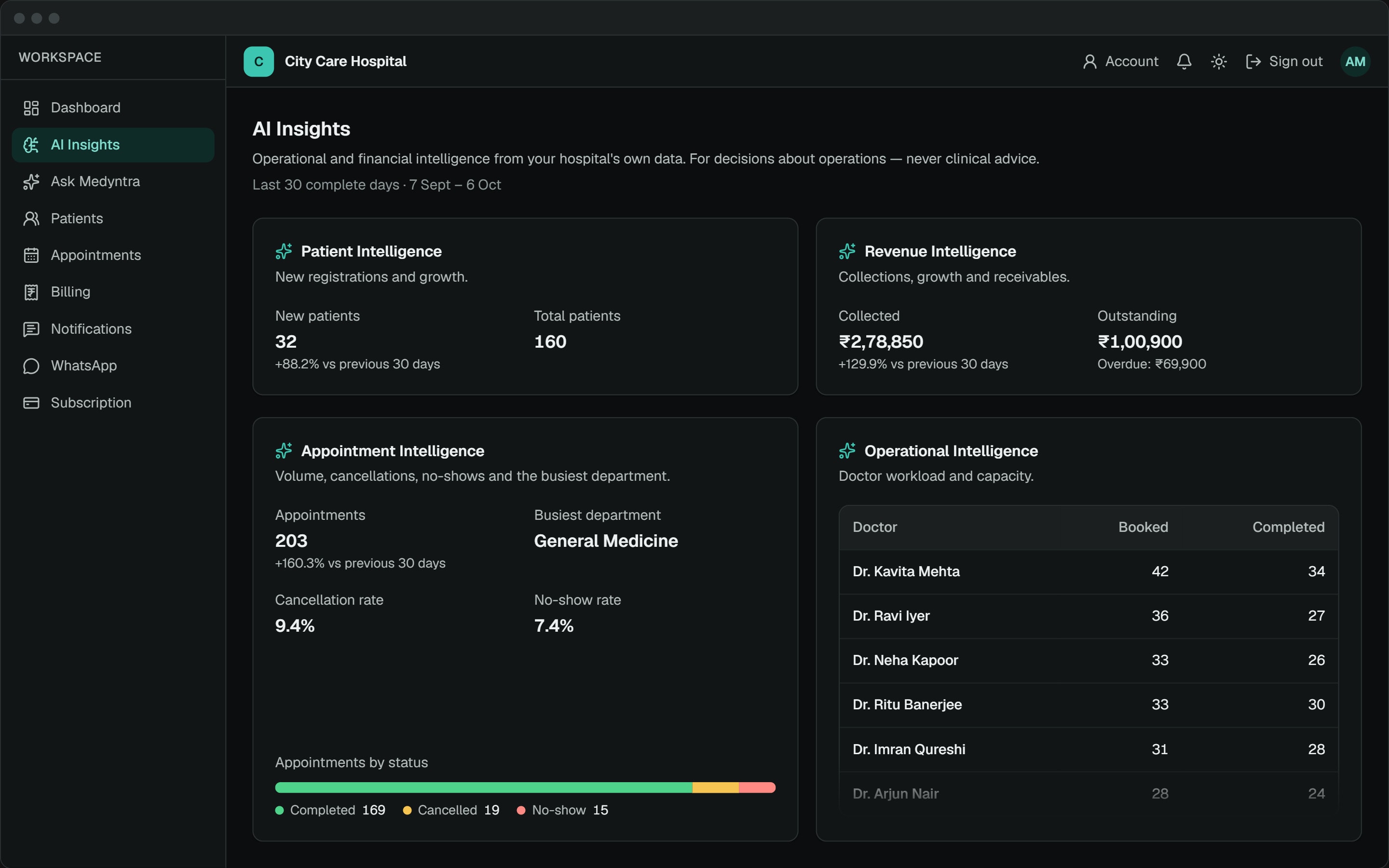Open notifications bell in top bar

coord(1184,61)
